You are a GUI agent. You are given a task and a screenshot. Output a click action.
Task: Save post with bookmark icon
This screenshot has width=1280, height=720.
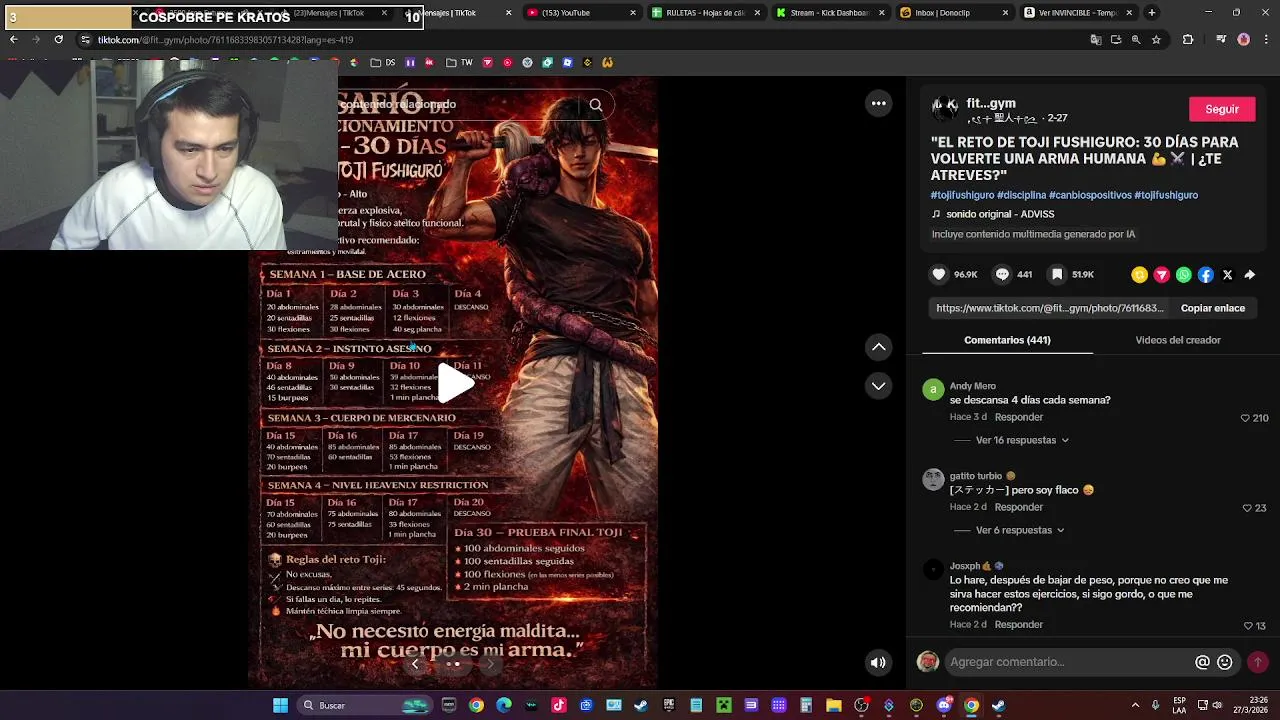(x=1057, y=274)
